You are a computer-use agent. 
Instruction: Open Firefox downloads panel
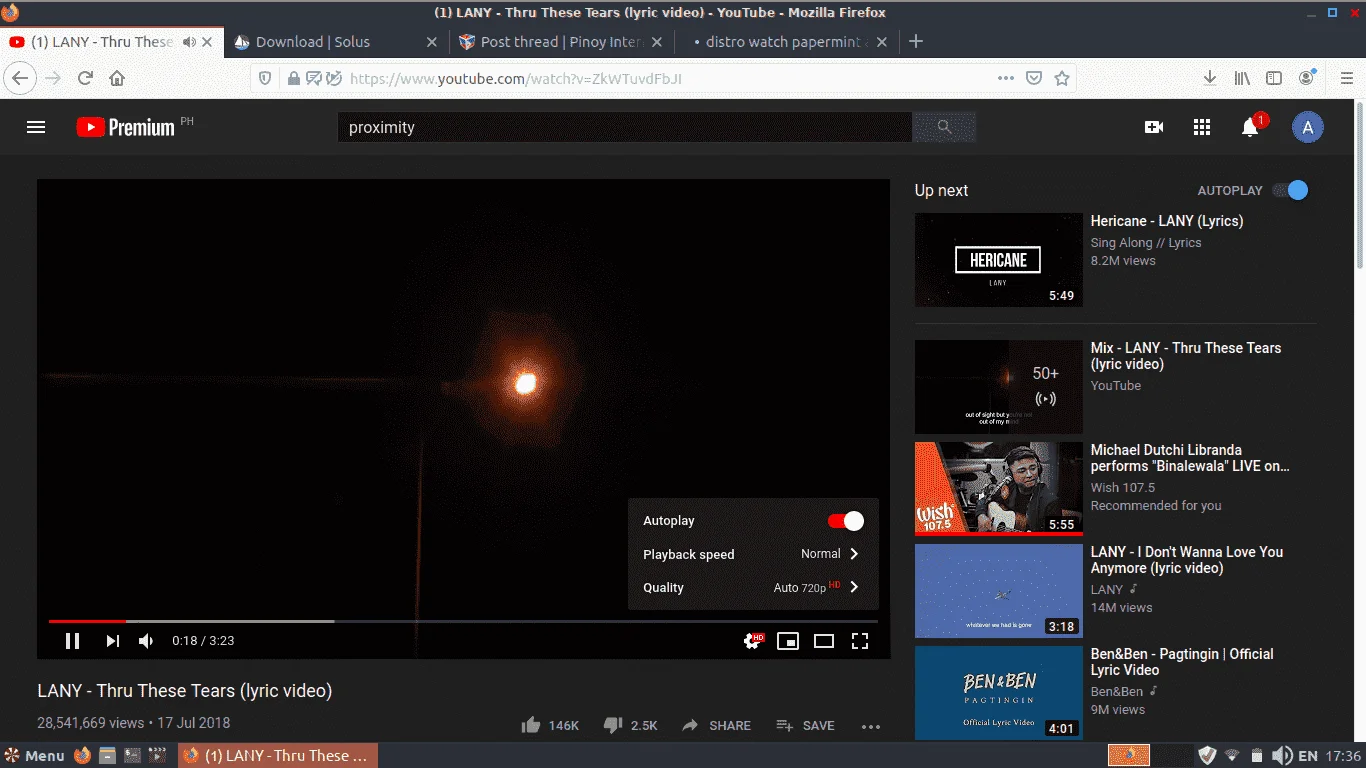[x=1210, y=78]
